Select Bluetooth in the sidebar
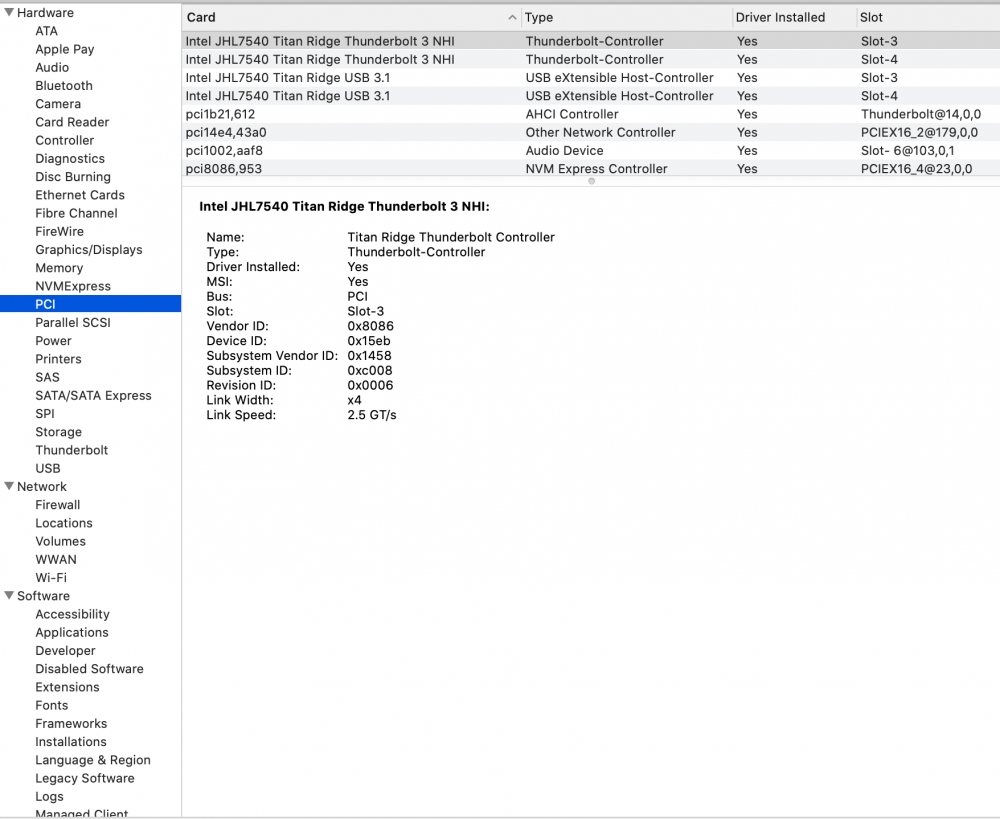This screenshot has height=819, width=1000. (64, 85)
